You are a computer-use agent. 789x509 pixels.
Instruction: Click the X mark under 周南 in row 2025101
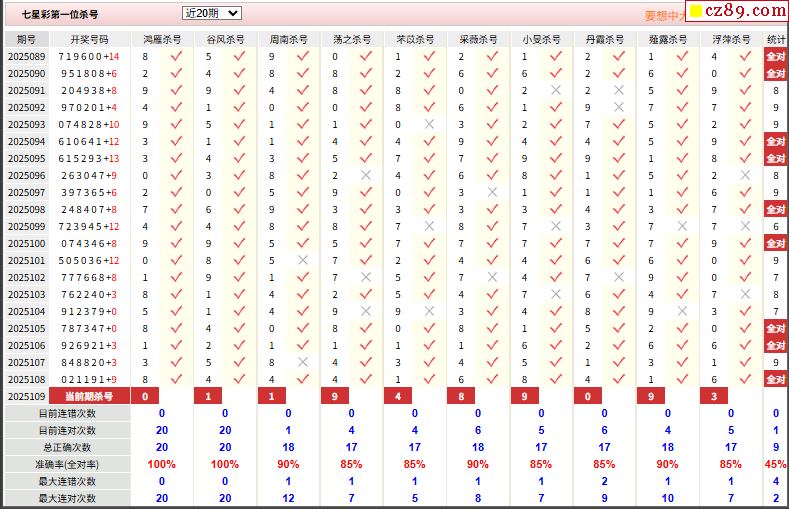pyautogui.click(x=302, y=260)
